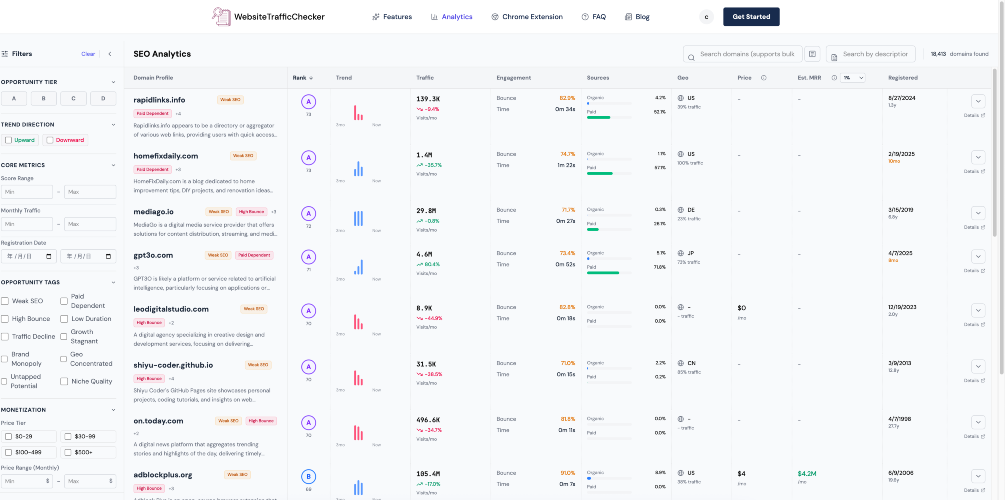Click the rank A badge for rapidlinks.info
The image size is (1005, 500).
click(x=308, y=100)
